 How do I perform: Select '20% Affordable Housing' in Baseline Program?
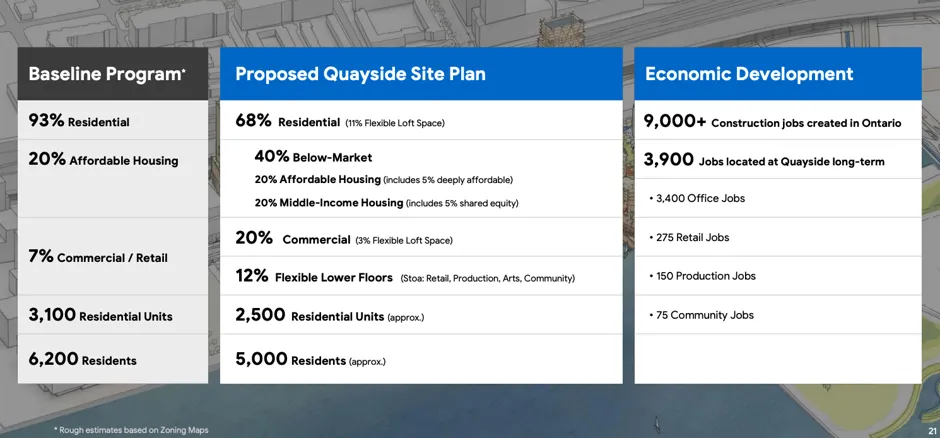pyautogui.click(x=103, y=160)
